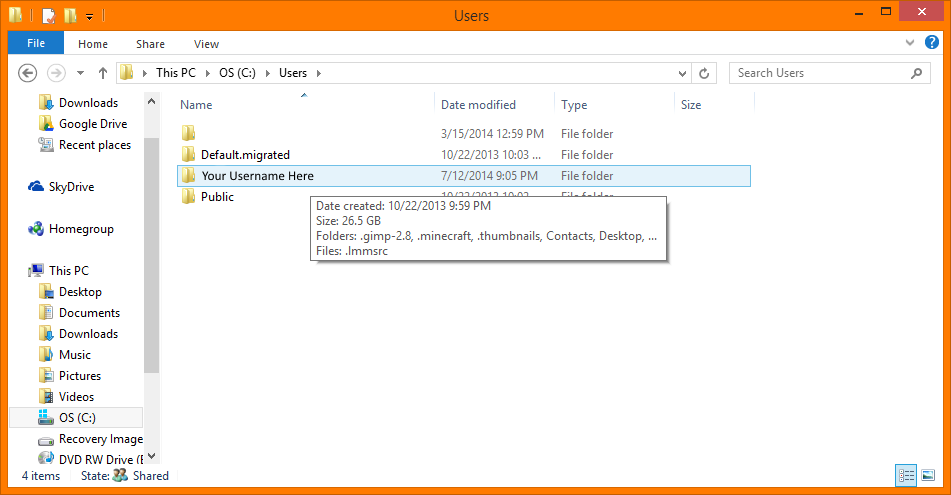
Task: Select the Public folder
Action: click(217, 197)
